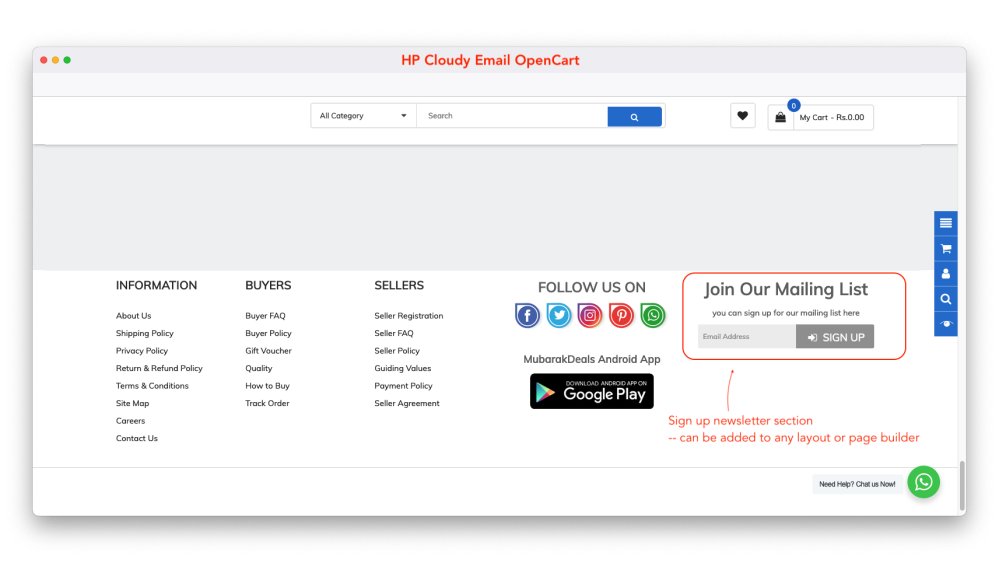
Task: Open the Pinterest social icon
Action: click(x=622, y=316)
